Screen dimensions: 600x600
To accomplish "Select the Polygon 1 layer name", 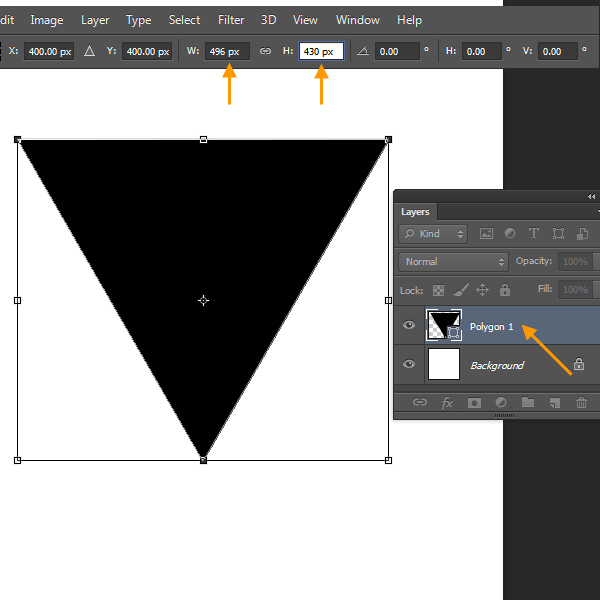I will click(x=491, y=327).
